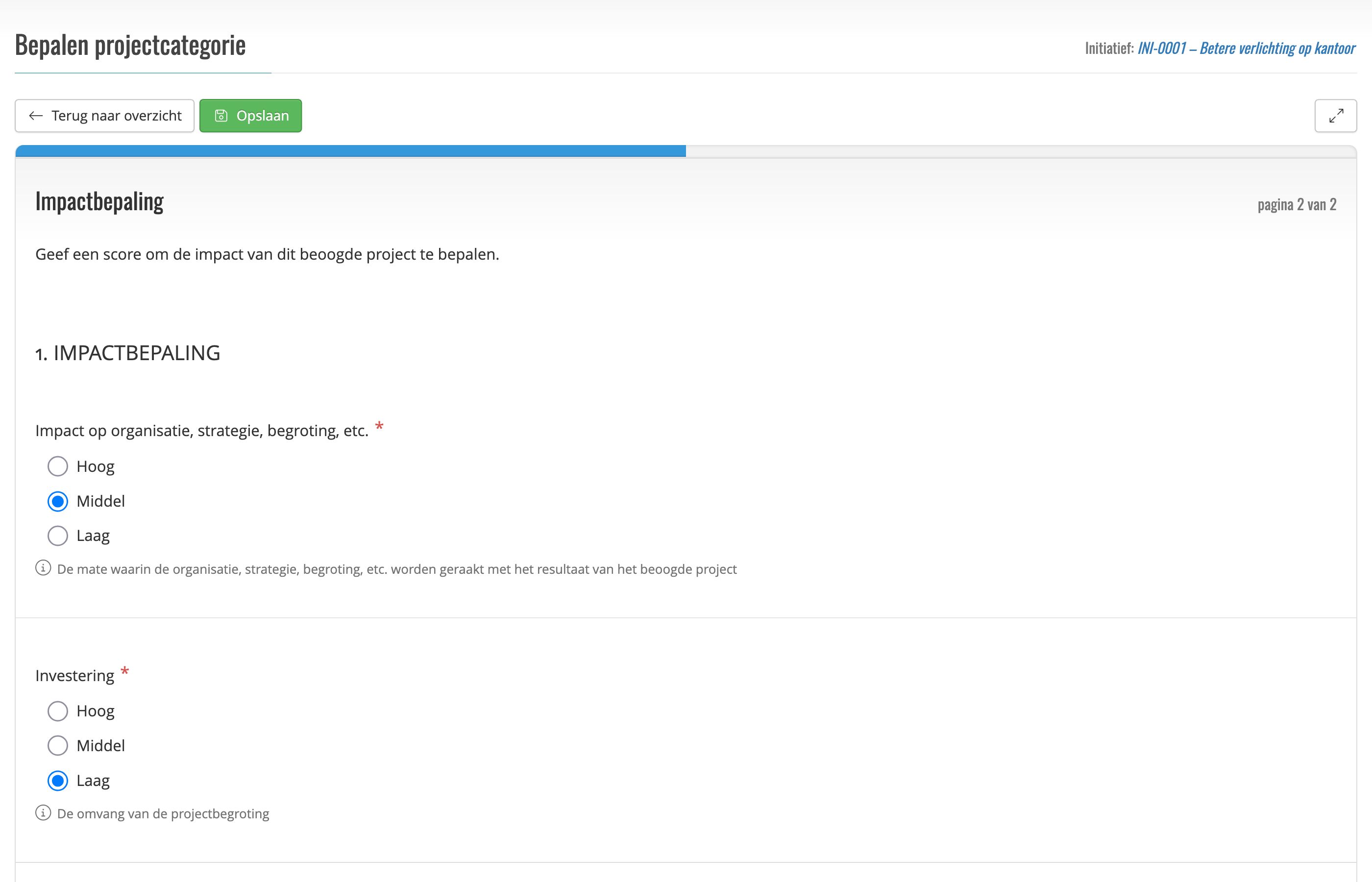Select Middel for Investering
The height and width of the screenshot is (882, 1372).
coord(58,746)
